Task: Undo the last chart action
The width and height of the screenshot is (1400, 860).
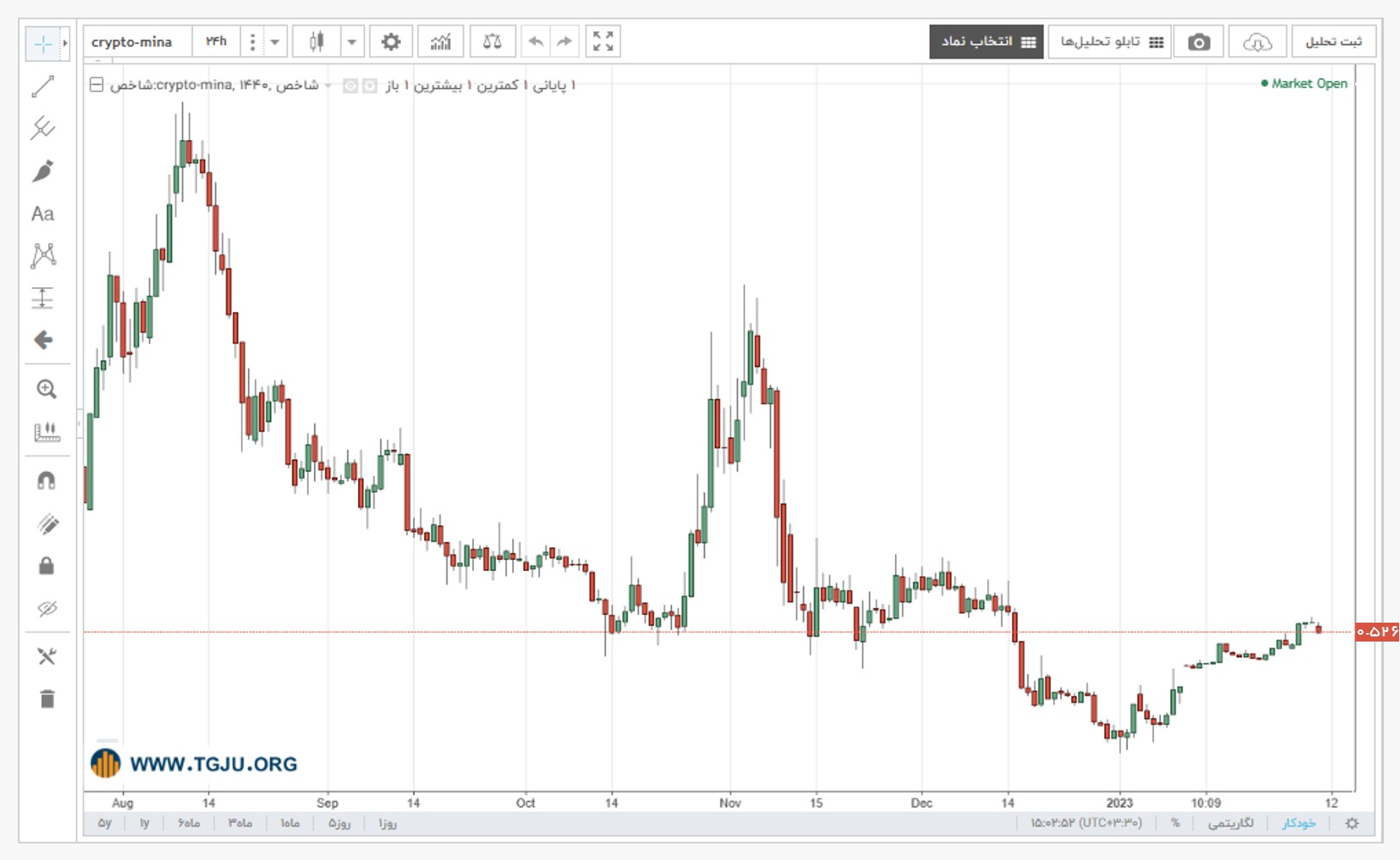Action: (535, 41)
